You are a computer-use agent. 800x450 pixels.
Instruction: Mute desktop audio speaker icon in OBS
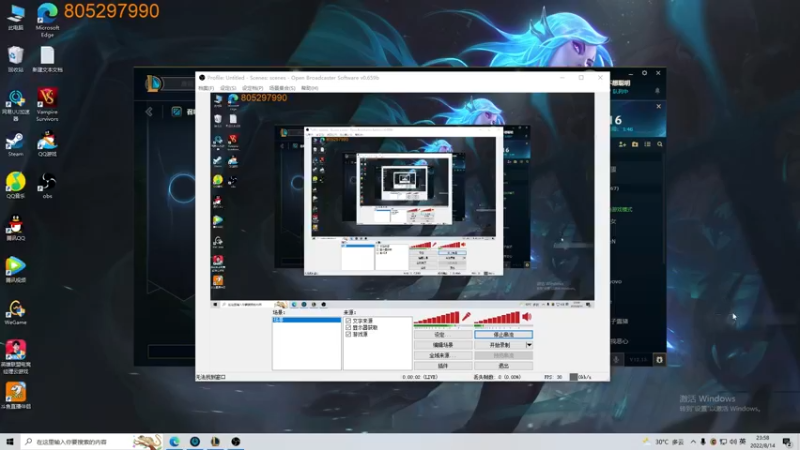[527, 317]
